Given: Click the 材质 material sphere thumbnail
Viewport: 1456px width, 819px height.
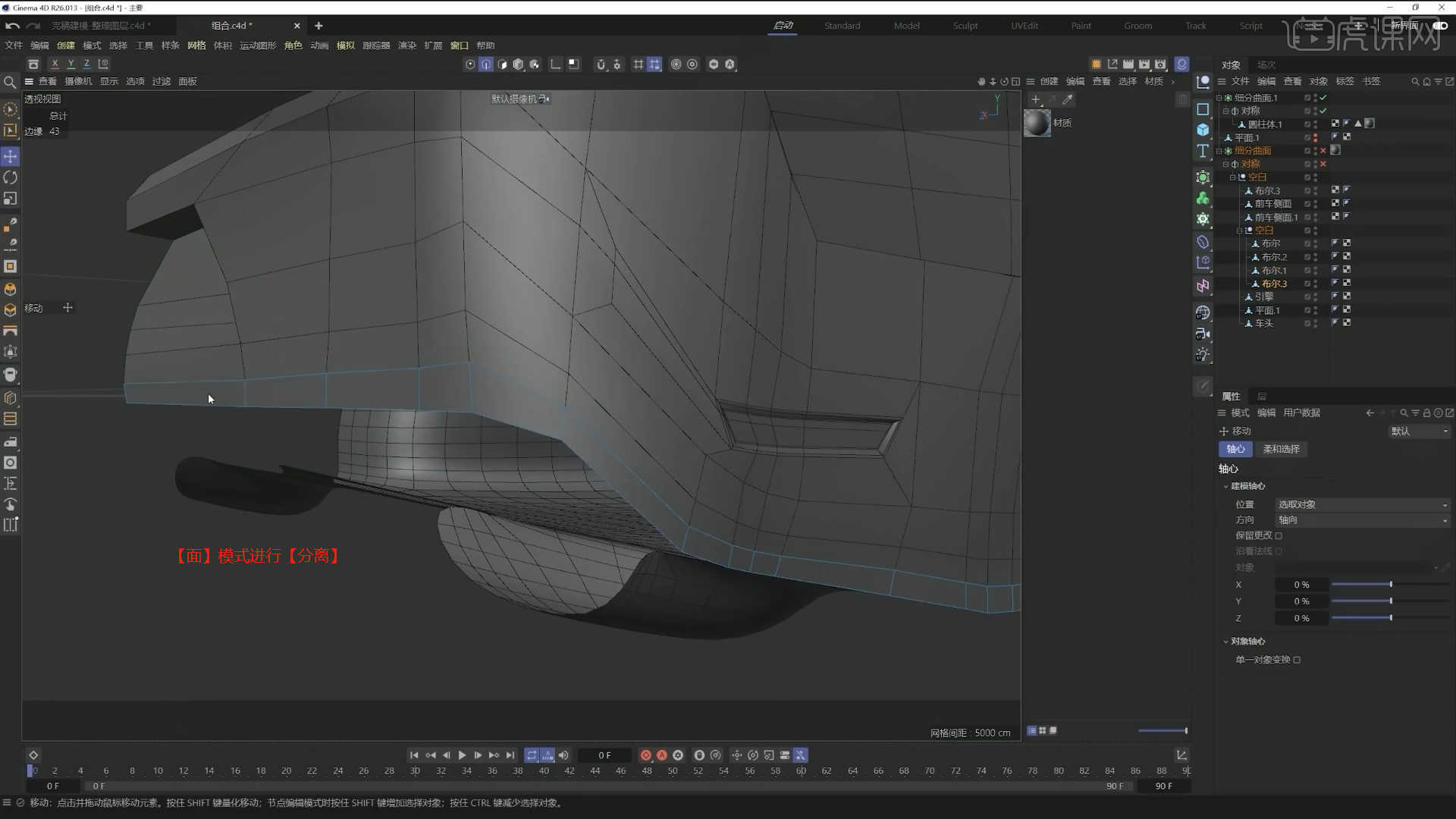Looking at the screenshot, I should 1037,123.
